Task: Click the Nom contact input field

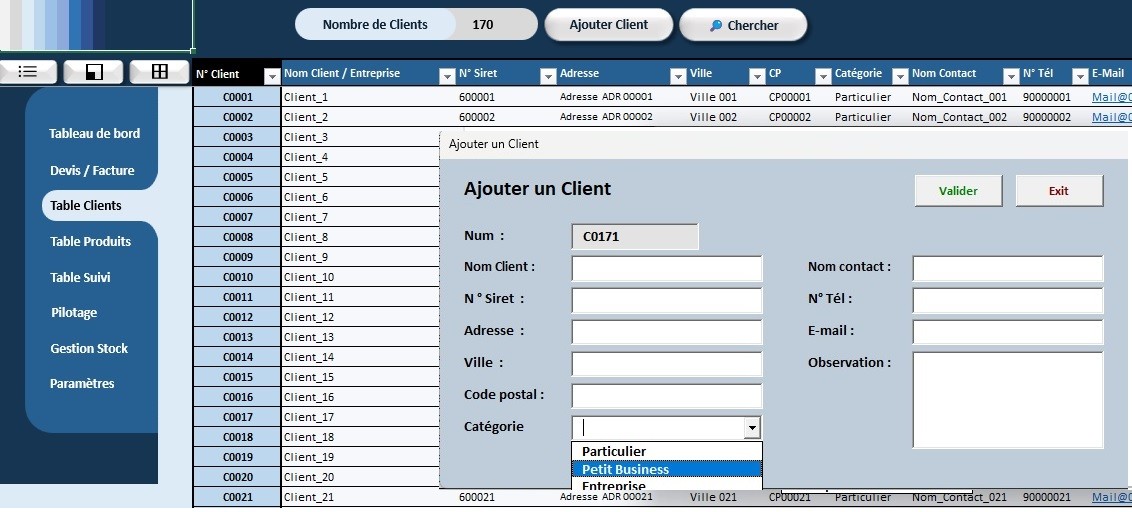Action: (1008, 268)
